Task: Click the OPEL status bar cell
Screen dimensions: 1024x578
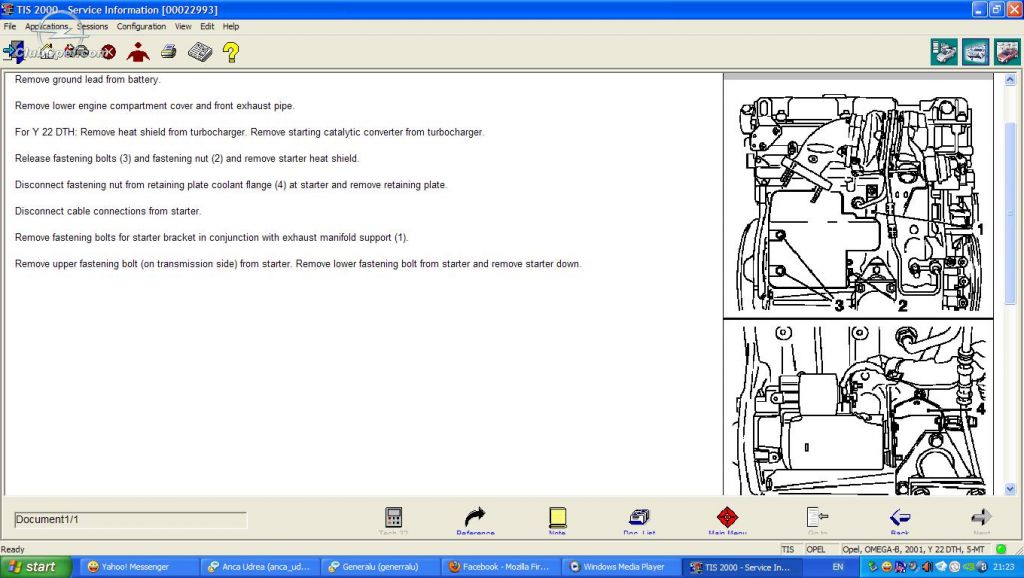Action: pyautogui.click(x=820, y=549)
